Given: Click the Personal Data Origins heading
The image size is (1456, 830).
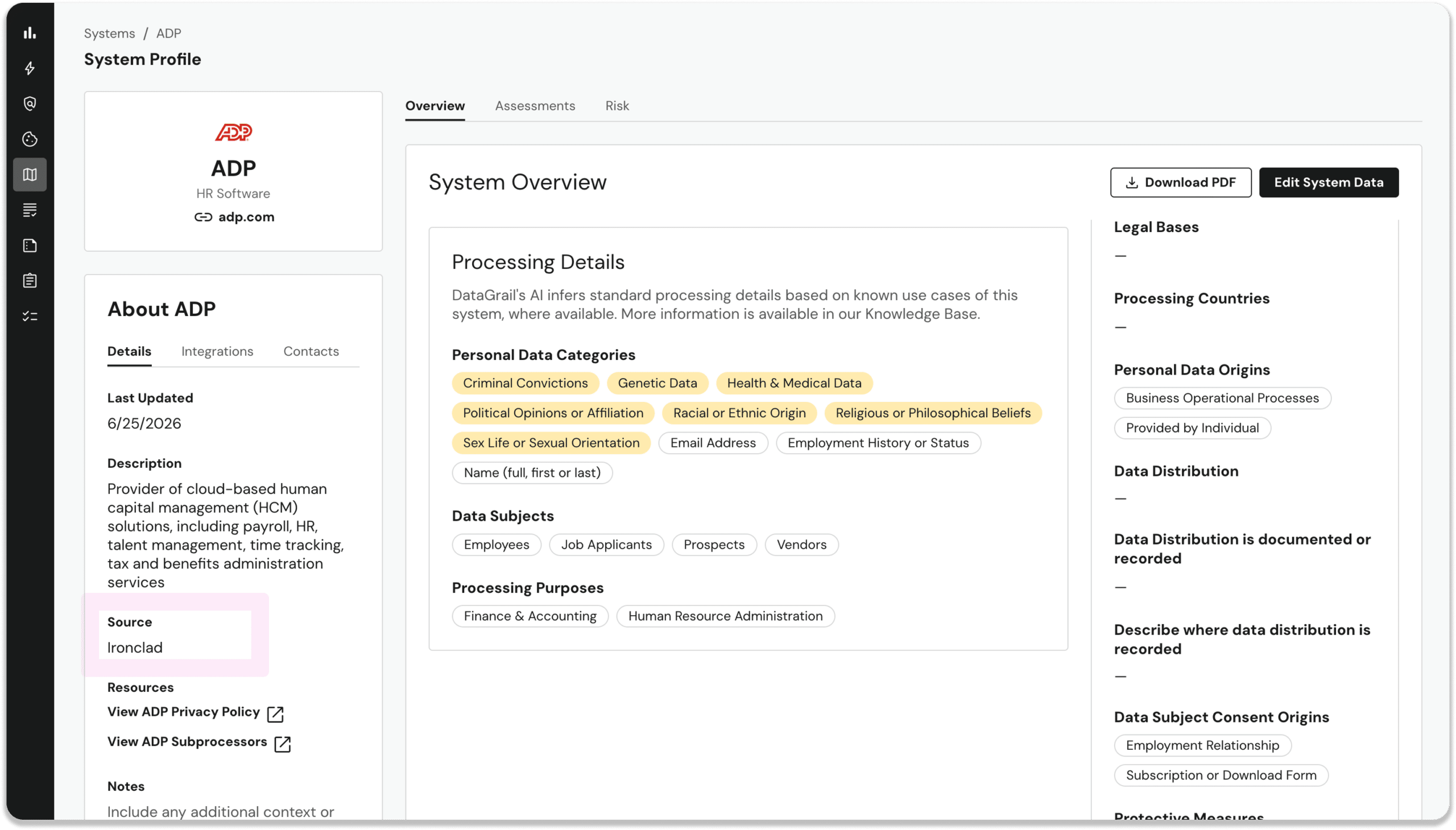Looking at the screenshot, I should coord(1192,370).
